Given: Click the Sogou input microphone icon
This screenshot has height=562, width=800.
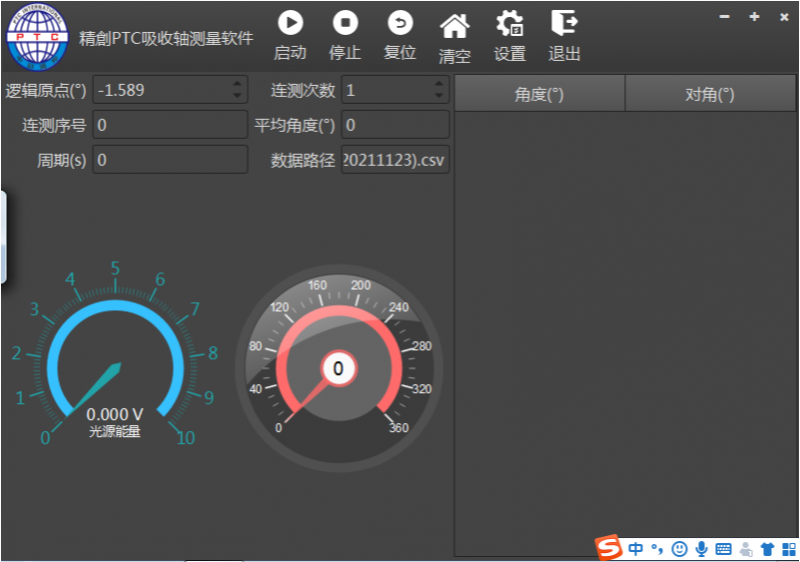Looking at the screenshot, I should click(701, 548).
